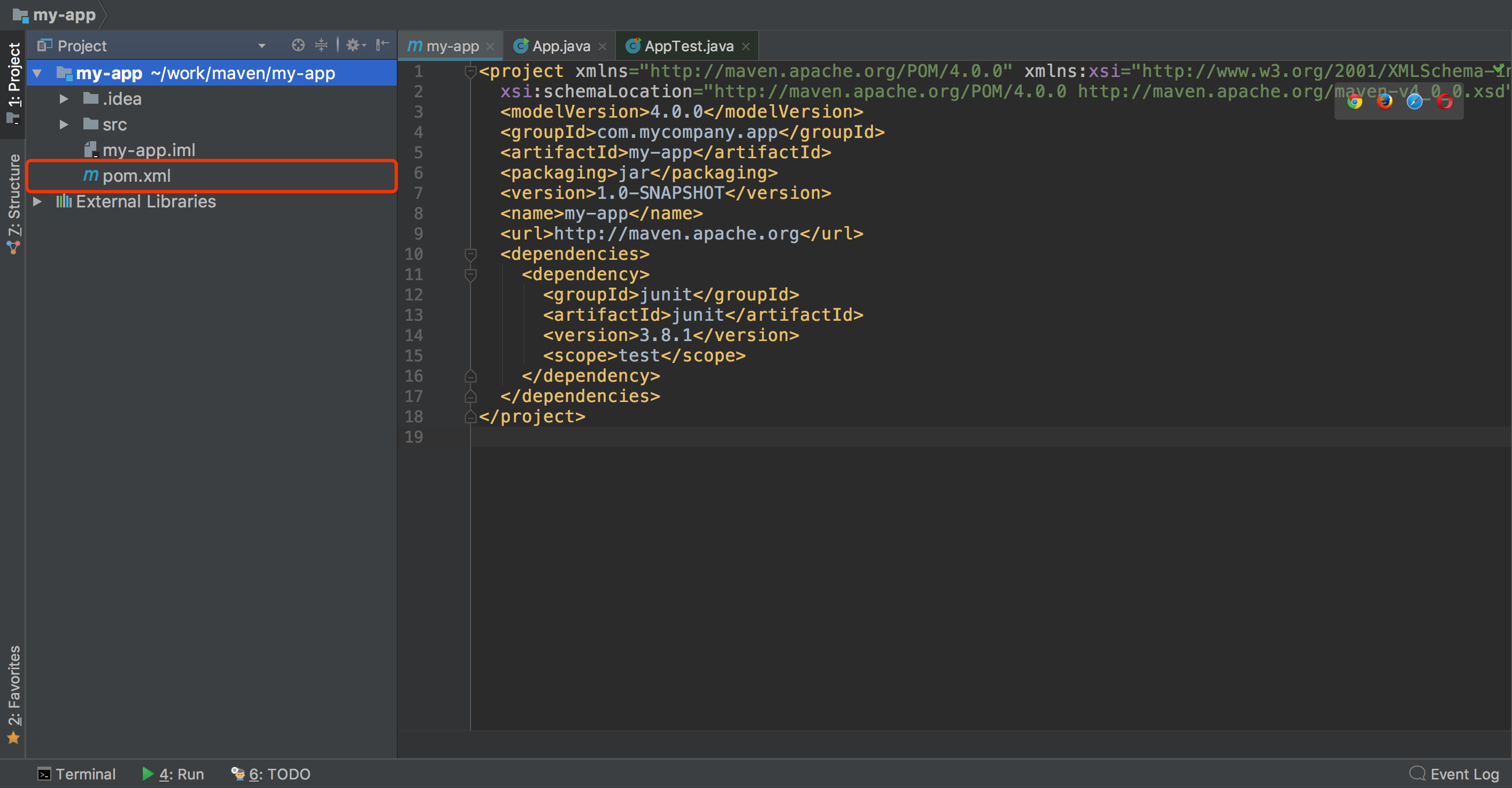Close the my-app editor tab
This screenshot has height=788, width=1512.
[490, 47]
